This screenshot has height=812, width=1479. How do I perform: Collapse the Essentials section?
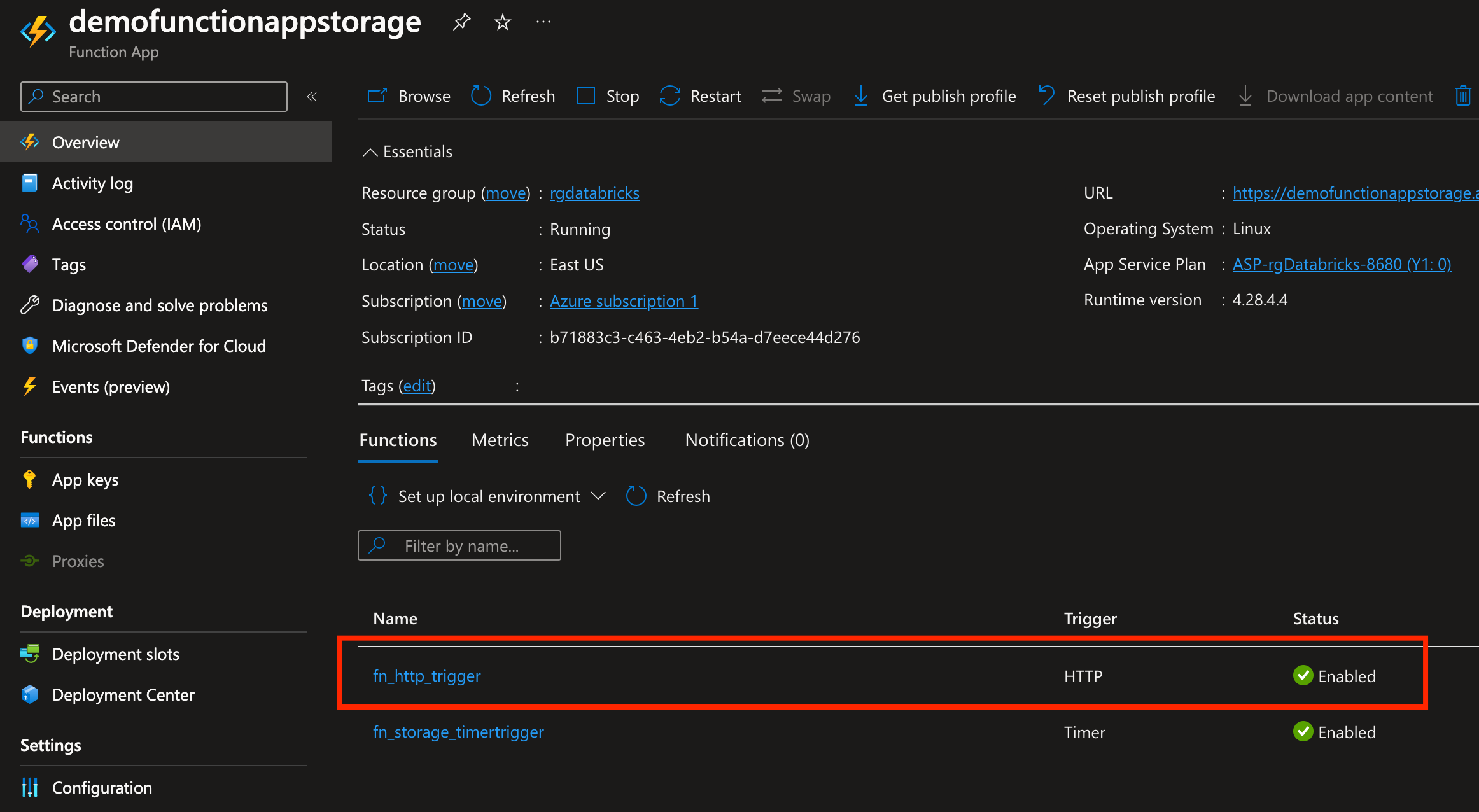(x=407, y=151)
